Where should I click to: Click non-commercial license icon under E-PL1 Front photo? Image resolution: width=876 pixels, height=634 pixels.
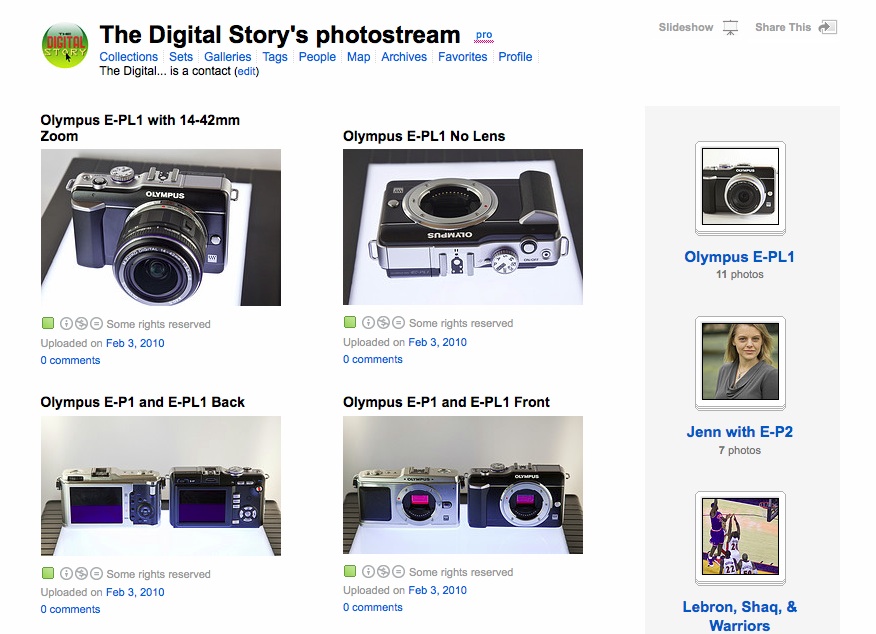pyautogui.click(x=384, y=572)
